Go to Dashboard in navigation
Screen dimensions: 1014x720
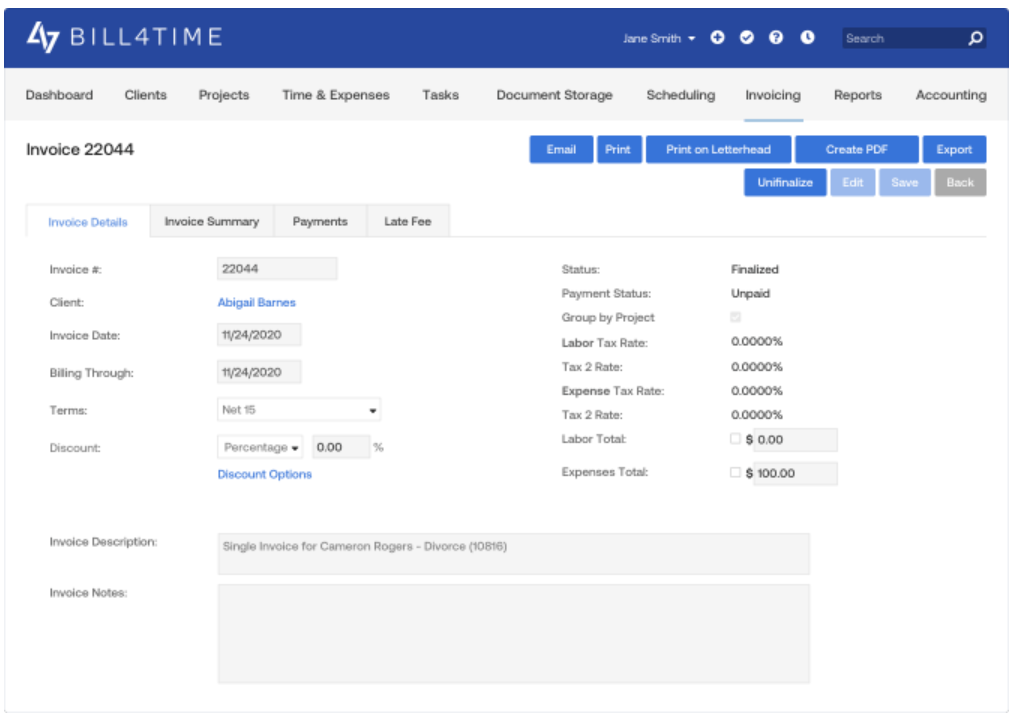tap(59, 95)
